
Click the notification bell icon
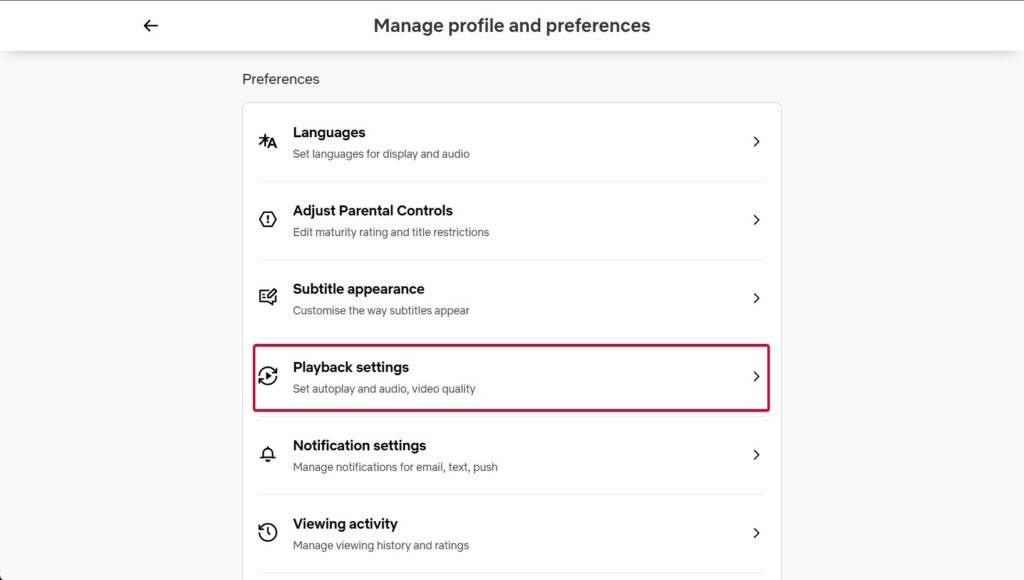pyautogui.click(x=267, y=454)
